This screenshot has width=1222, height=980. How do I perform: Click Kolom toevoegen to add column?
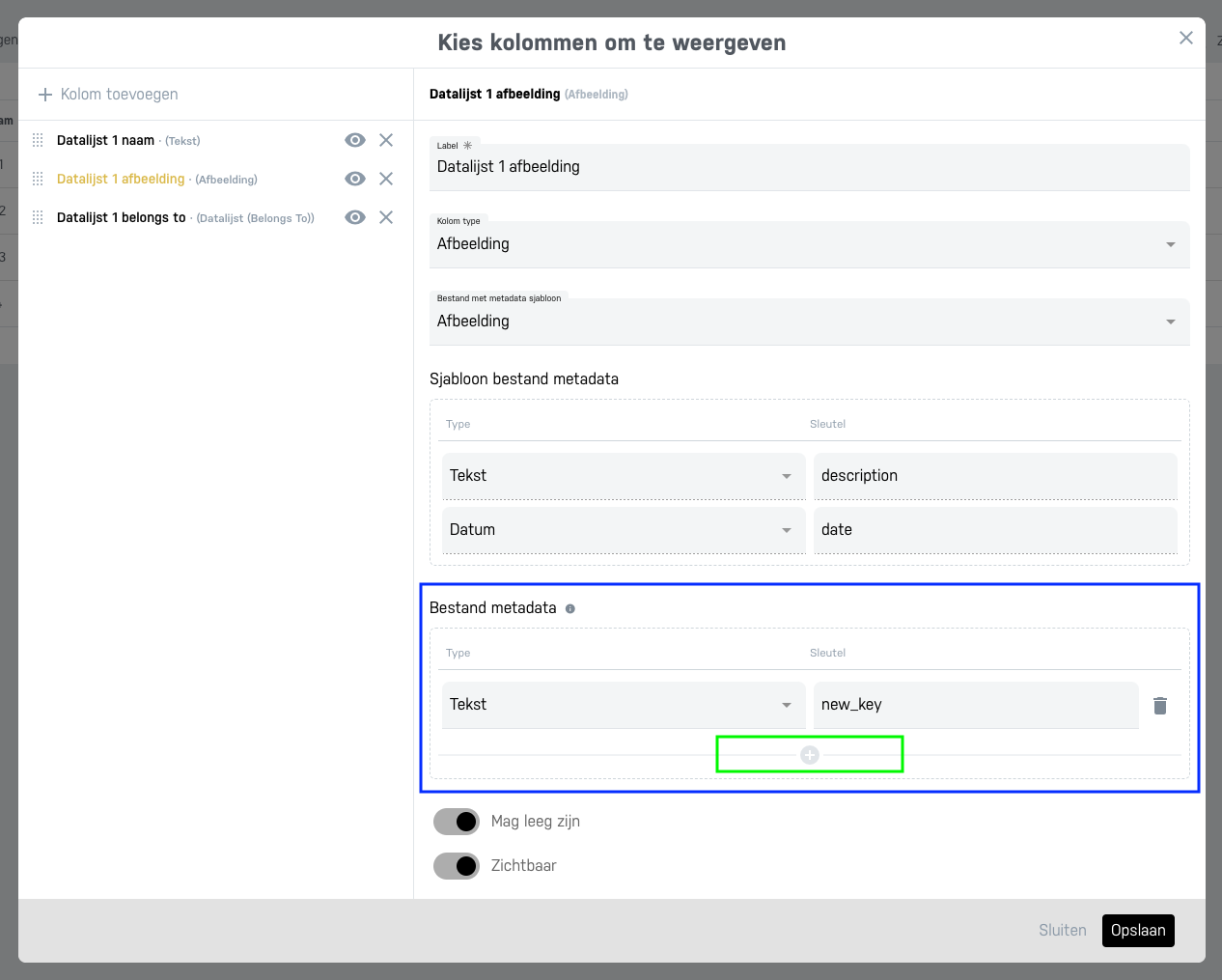click(108, 95)
